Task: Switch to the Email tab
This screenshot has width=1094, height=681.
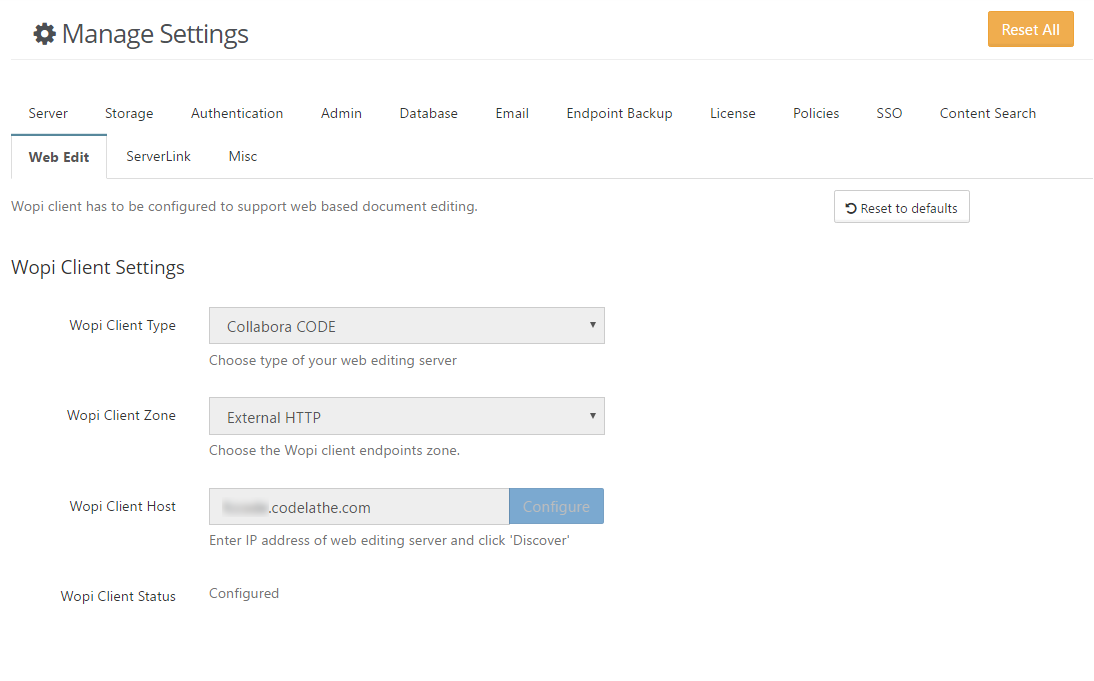Action: point(512,113)
